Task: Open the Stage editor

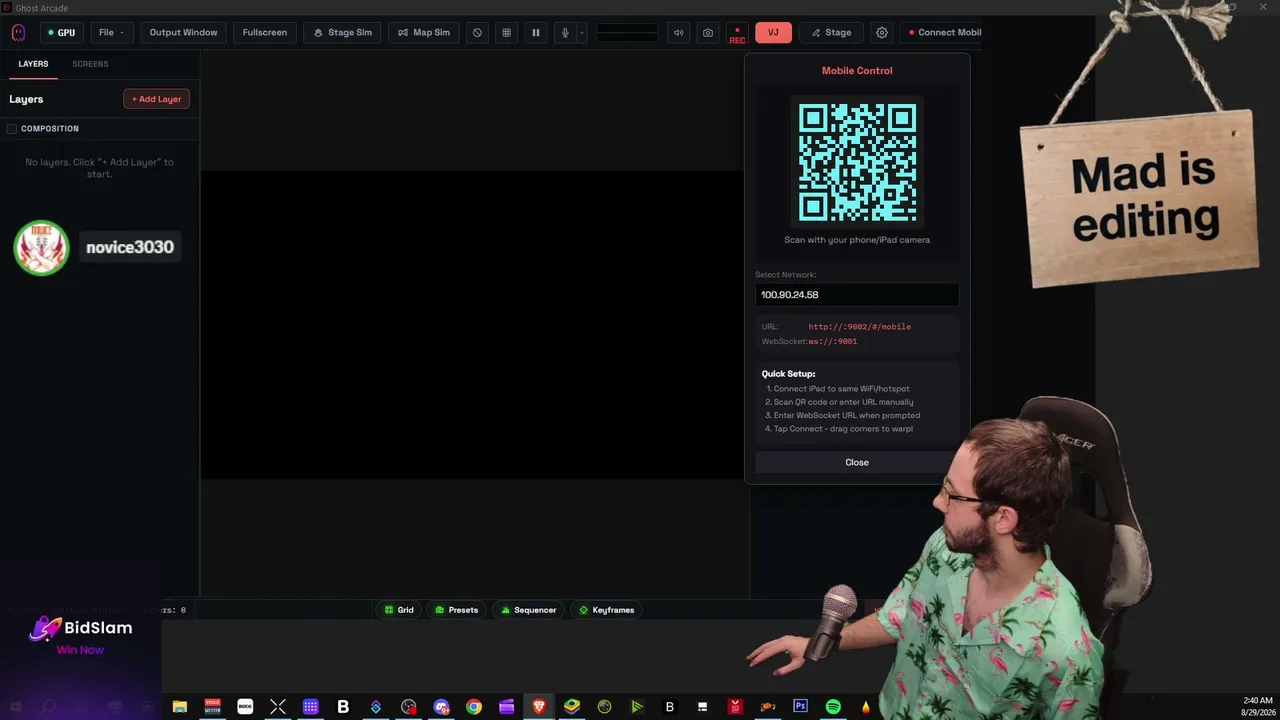Action: tap(831, 32)
